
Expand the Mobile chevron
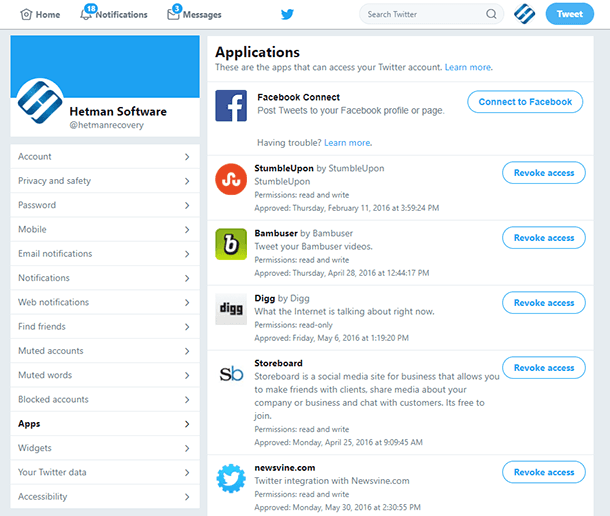[187, 230]
